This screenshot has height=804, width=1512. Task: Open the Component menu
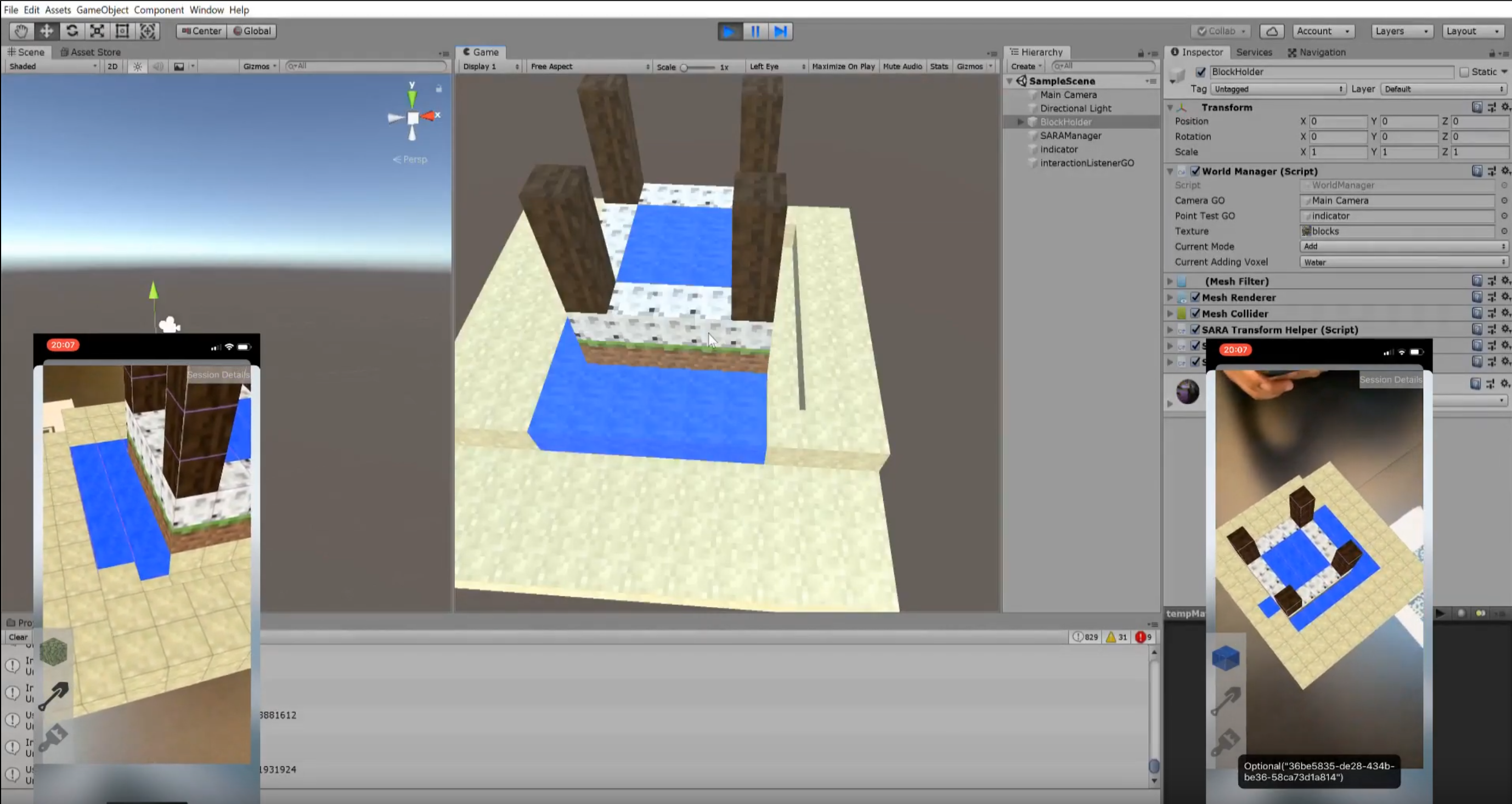[x=159, y=9]
